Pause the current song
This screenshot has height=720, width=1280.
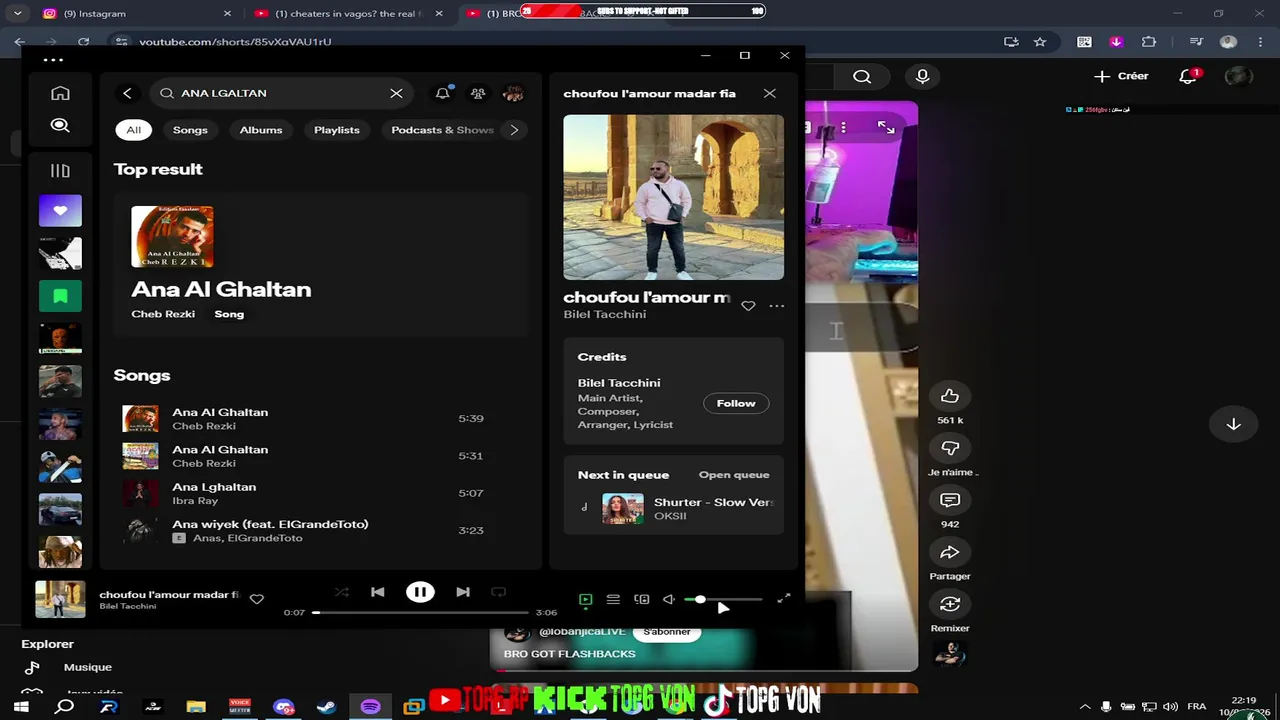click(x=420, y=592)
